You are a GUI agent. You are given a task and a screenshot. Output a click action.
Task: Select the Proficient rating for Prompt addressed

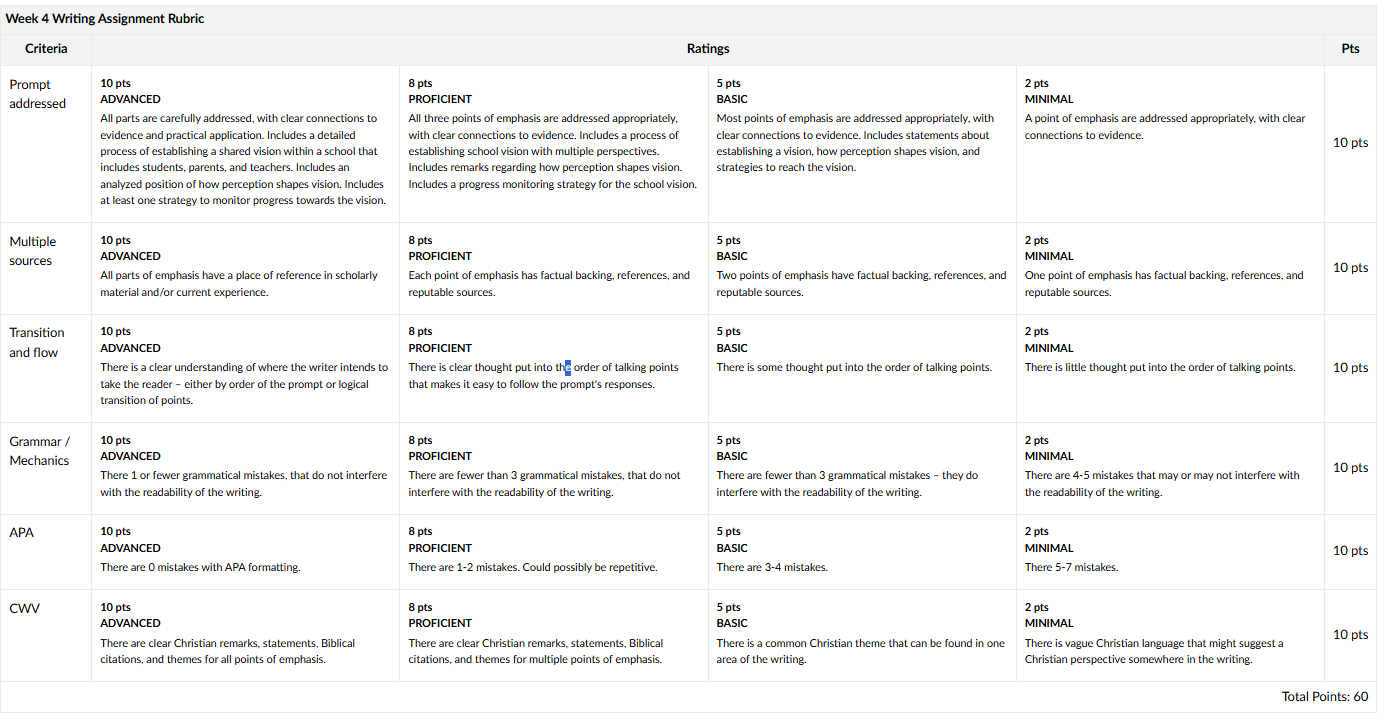(553, 143)
